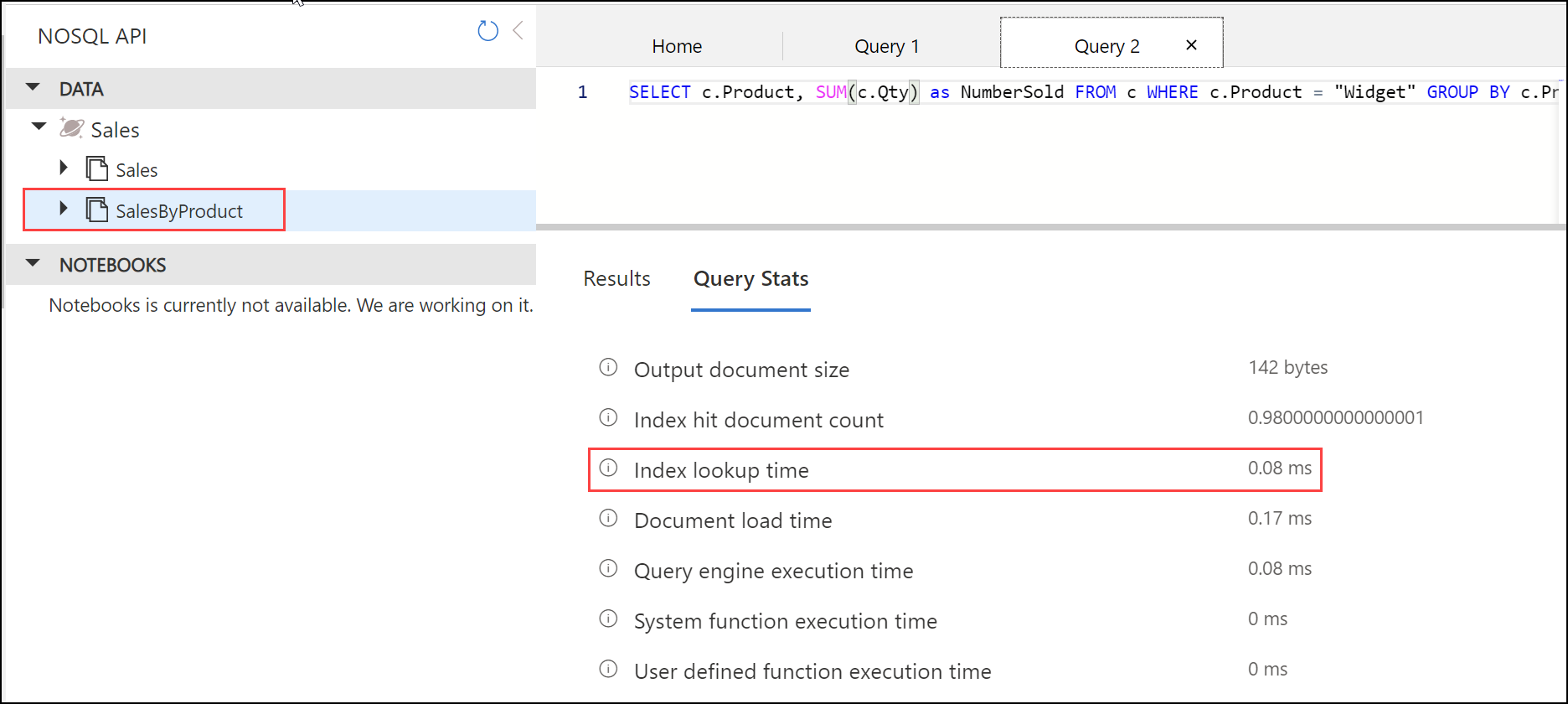Click the User defined function execution time label

tap(812, 671)
